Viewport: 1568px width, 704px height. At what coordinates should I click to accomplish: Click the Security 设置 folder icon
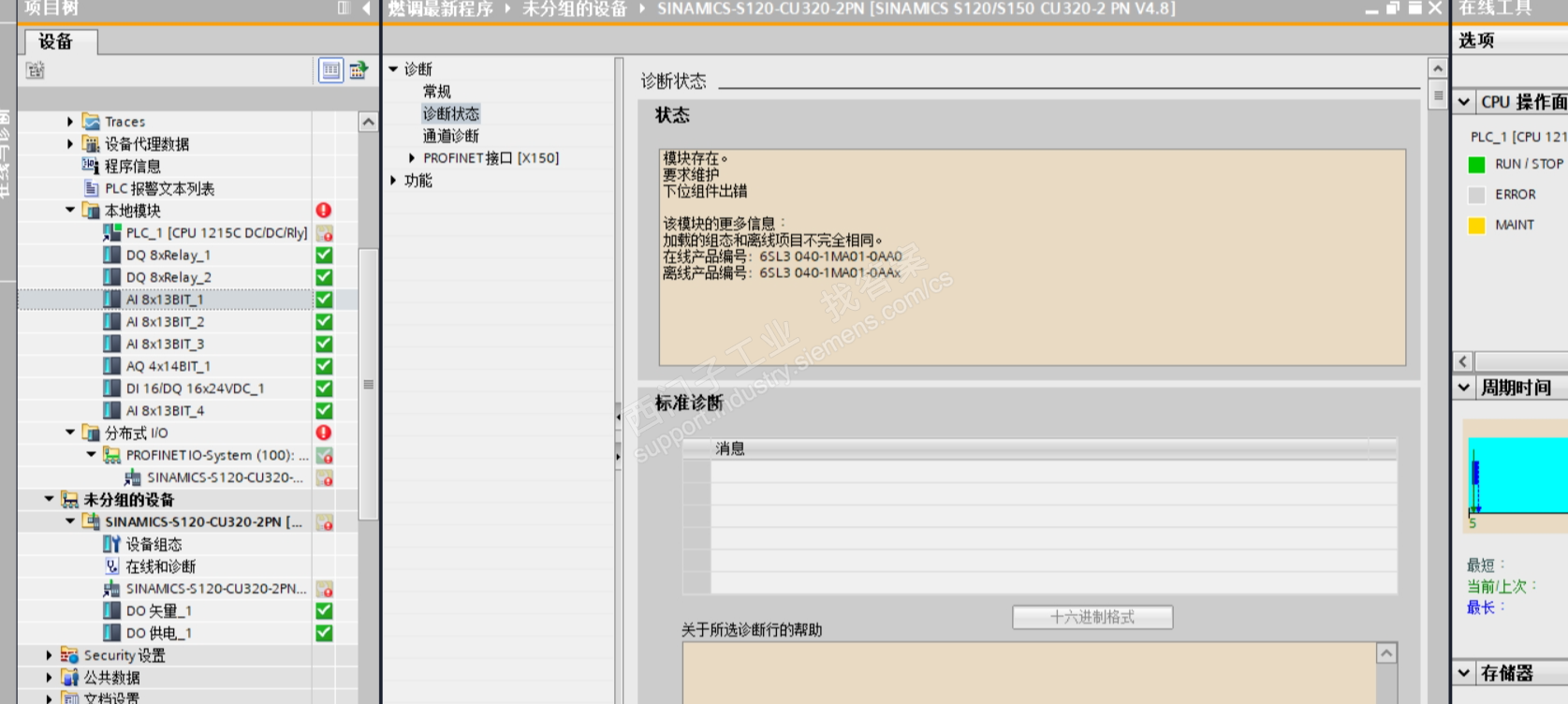pos(70,655)
